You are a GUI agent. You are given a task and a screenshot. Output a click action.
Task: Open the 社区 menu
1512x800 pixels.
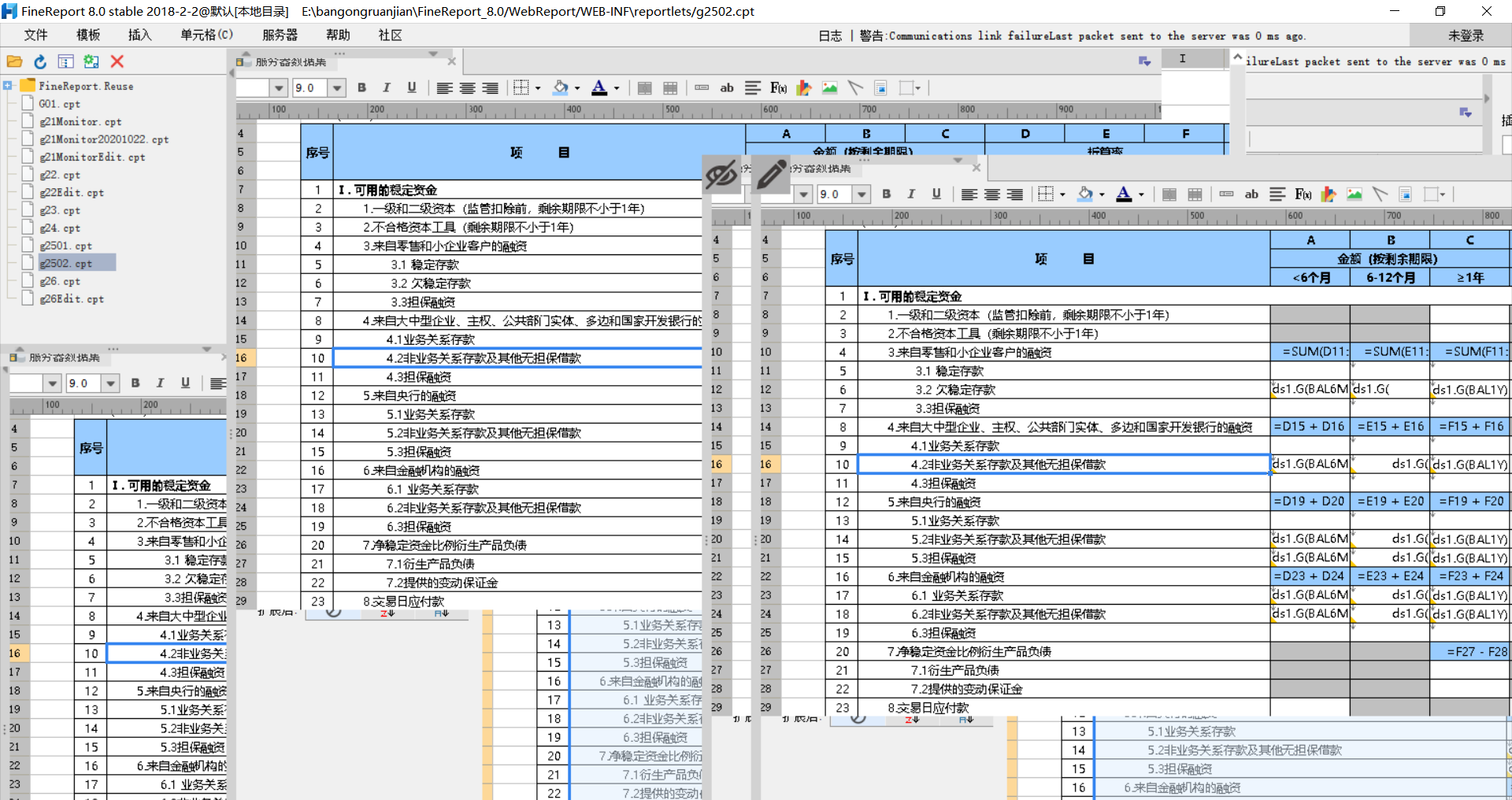pos(390,35)
